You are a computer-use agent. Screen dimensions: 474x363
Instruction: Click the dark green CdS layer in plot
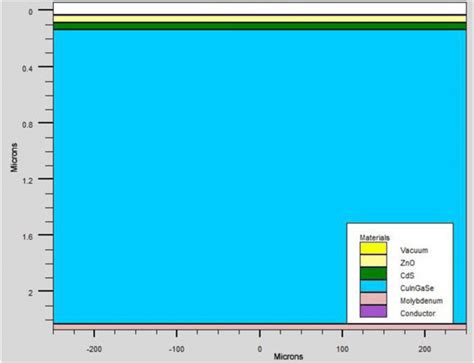[x=260, y=26]
